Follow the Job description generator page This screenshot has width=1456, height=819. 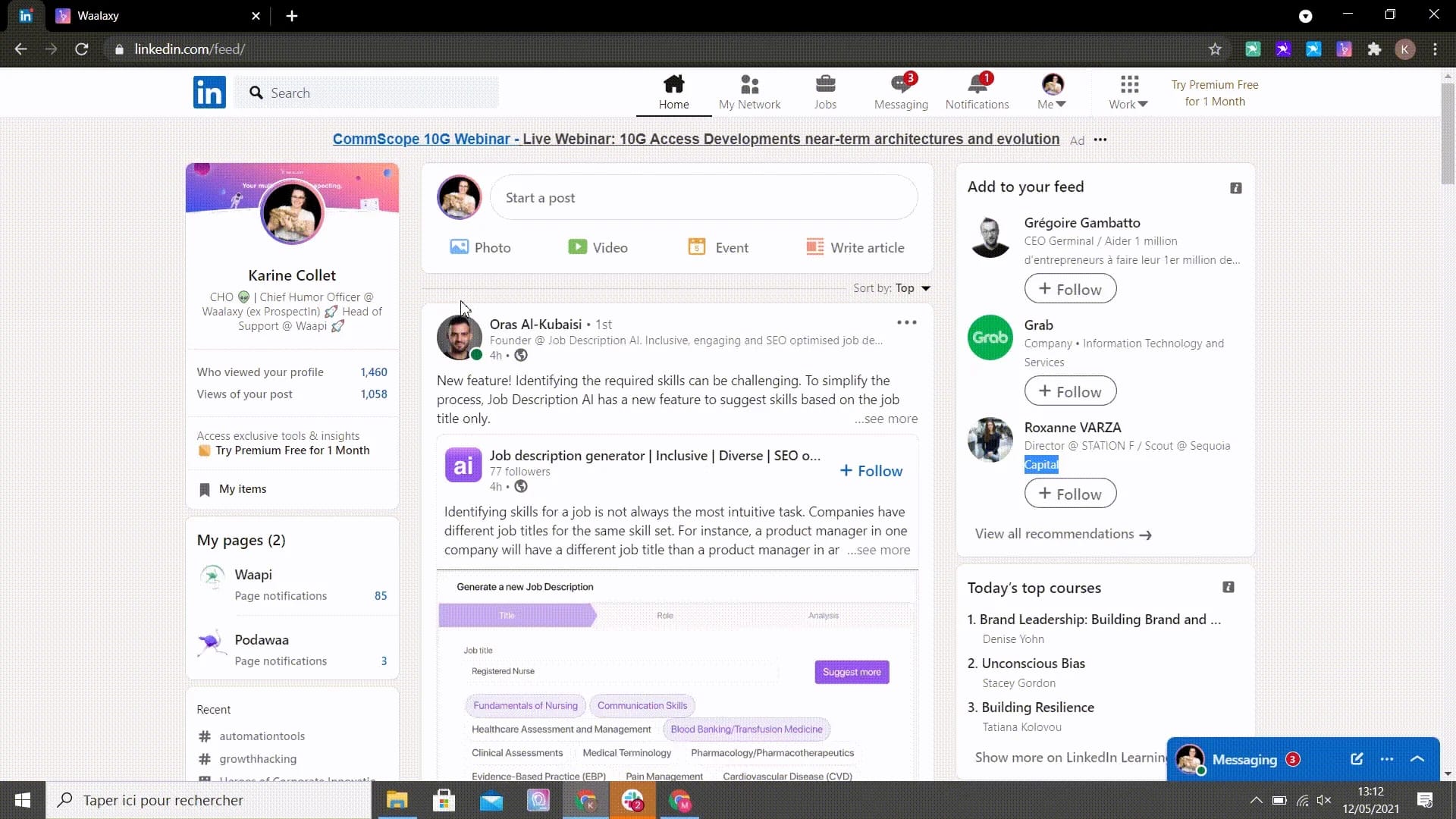[x=871, y=471]
